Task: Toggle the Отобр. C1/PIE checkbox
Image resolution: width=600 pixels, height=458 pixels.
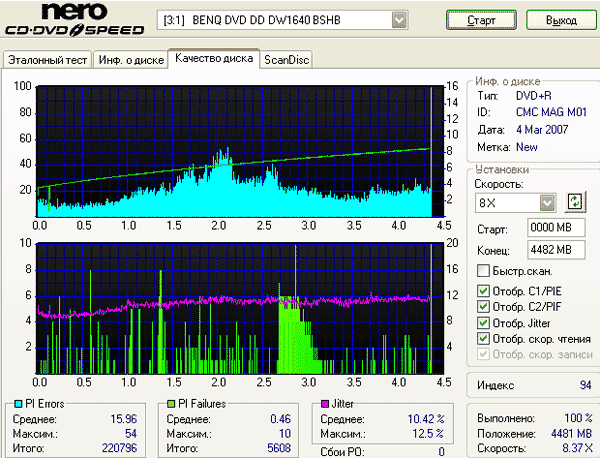Action: tap(483, 291)
